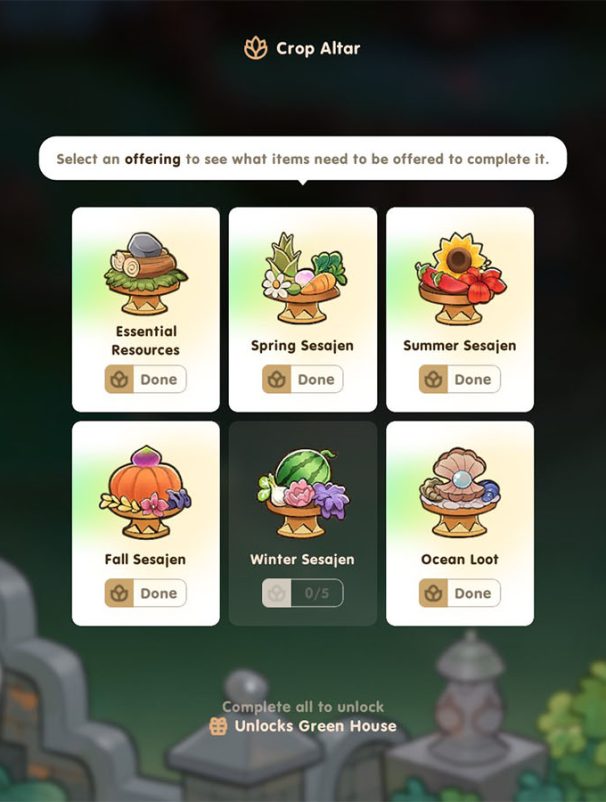
Task: Select the Summer Sesajen sunflower basket
Action: pos(460,279)
